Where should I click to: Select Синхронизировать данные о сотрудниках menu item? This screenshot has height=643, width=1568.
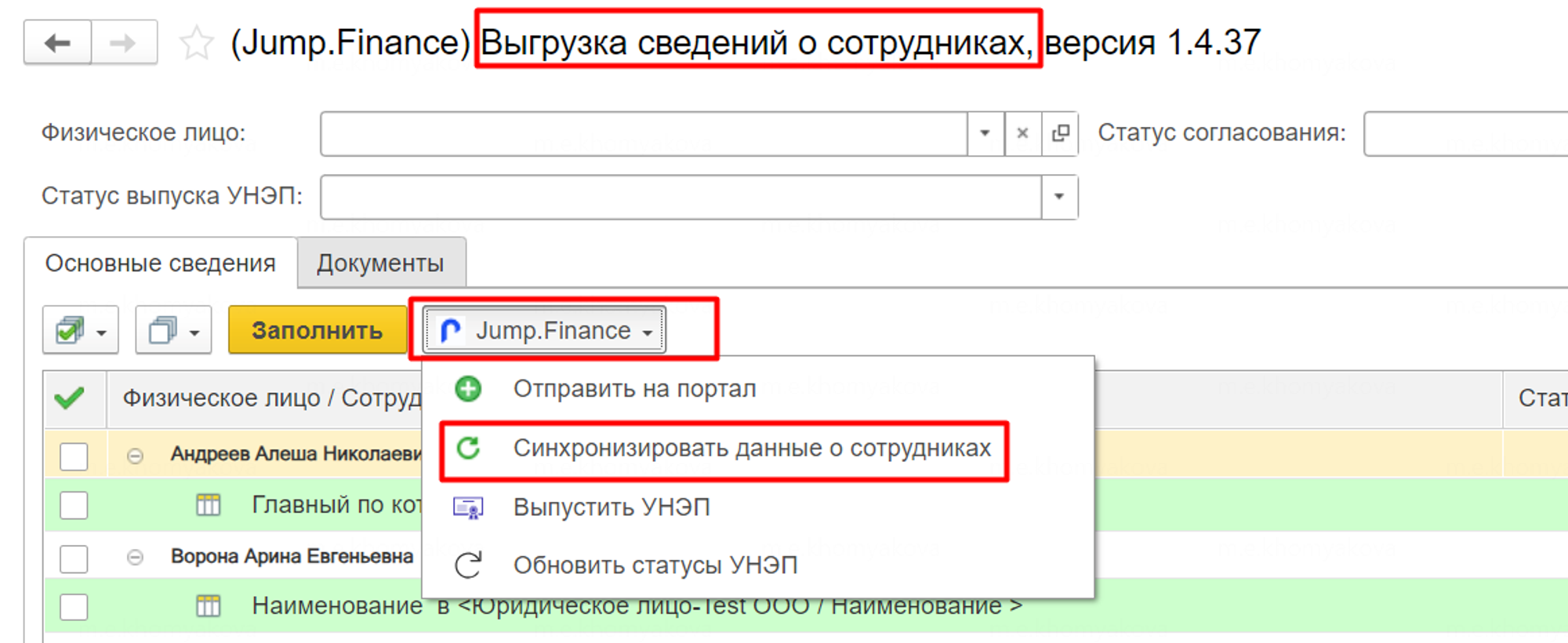point(751,449)
